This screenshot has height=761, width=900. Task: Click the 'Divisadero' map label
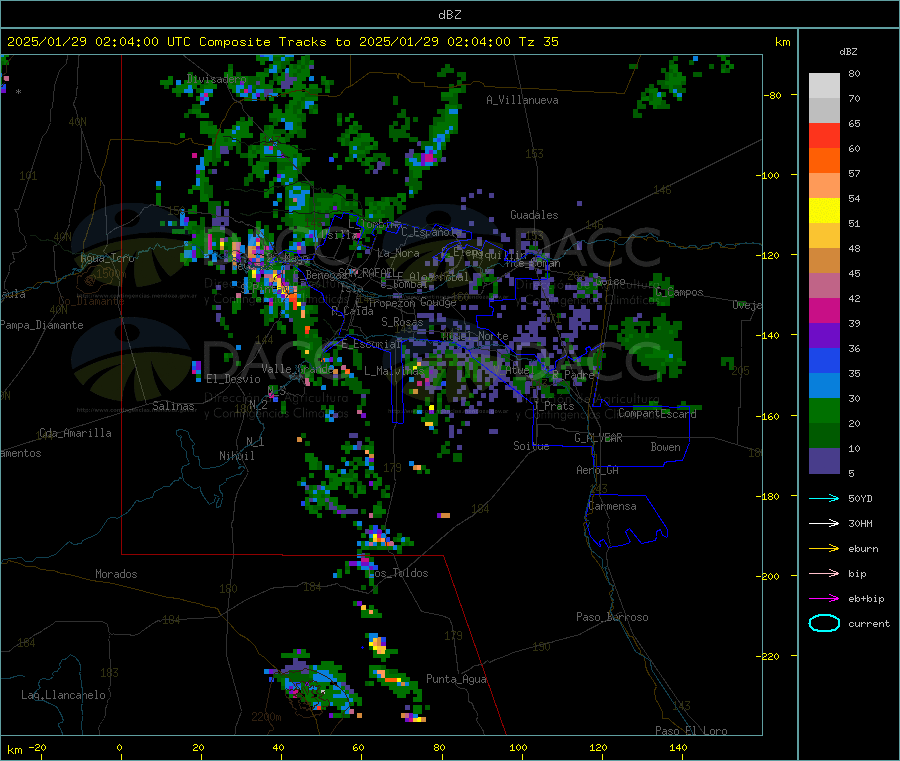(216, 79)
